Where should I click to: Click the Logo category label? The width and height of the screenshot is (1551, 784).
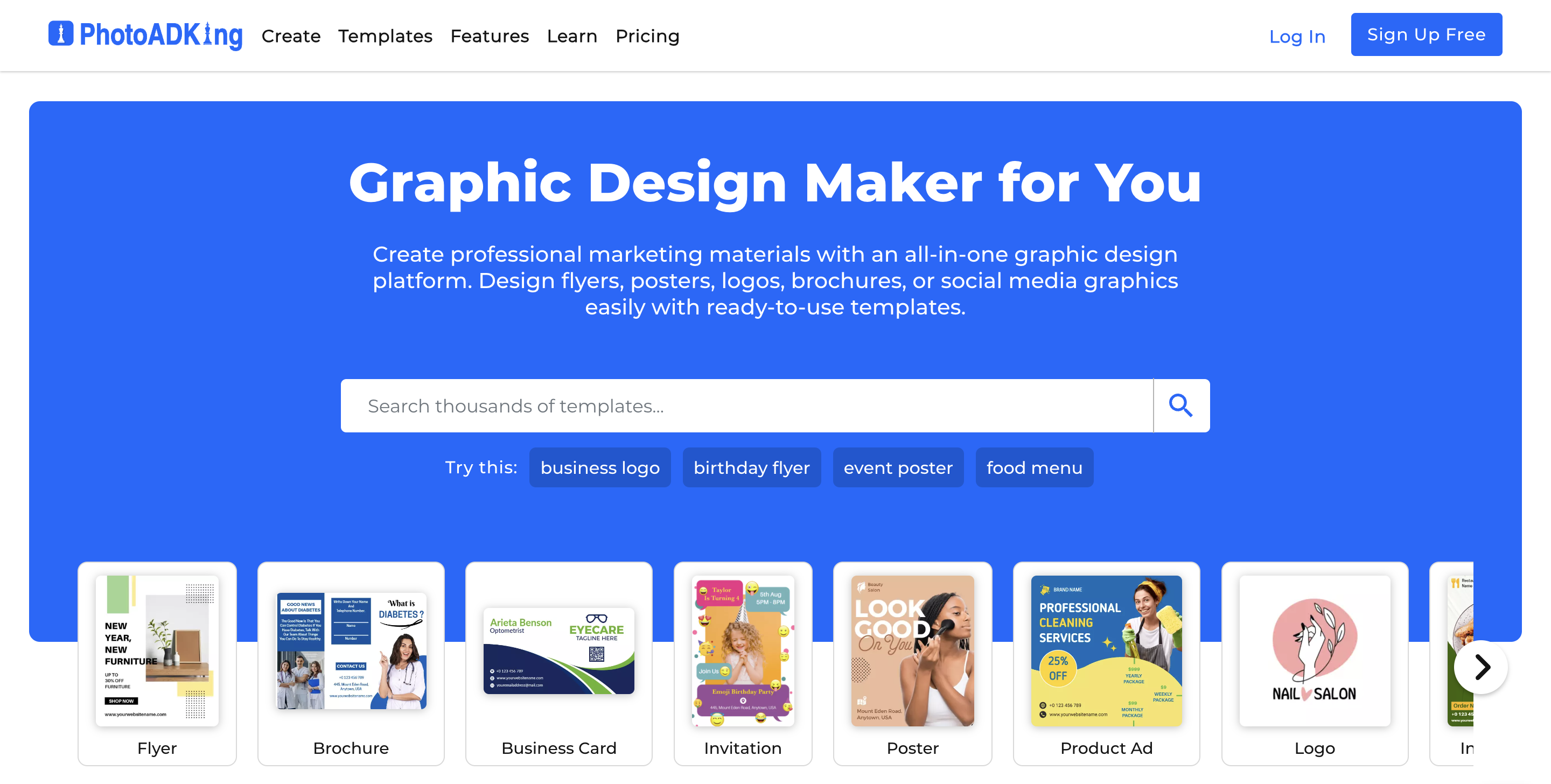coord(1315,748)
